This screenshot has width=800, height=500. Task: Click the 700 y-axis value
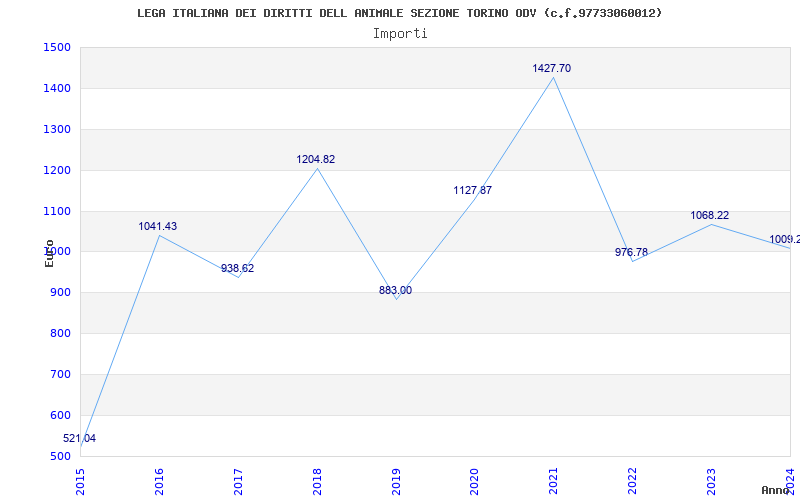(x=60, y=374)
